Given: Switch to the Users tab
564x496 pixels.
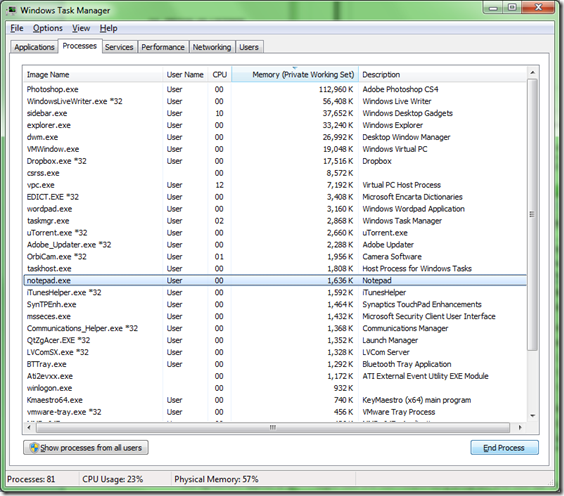Looking at the screenshot, I should point(249,47).
